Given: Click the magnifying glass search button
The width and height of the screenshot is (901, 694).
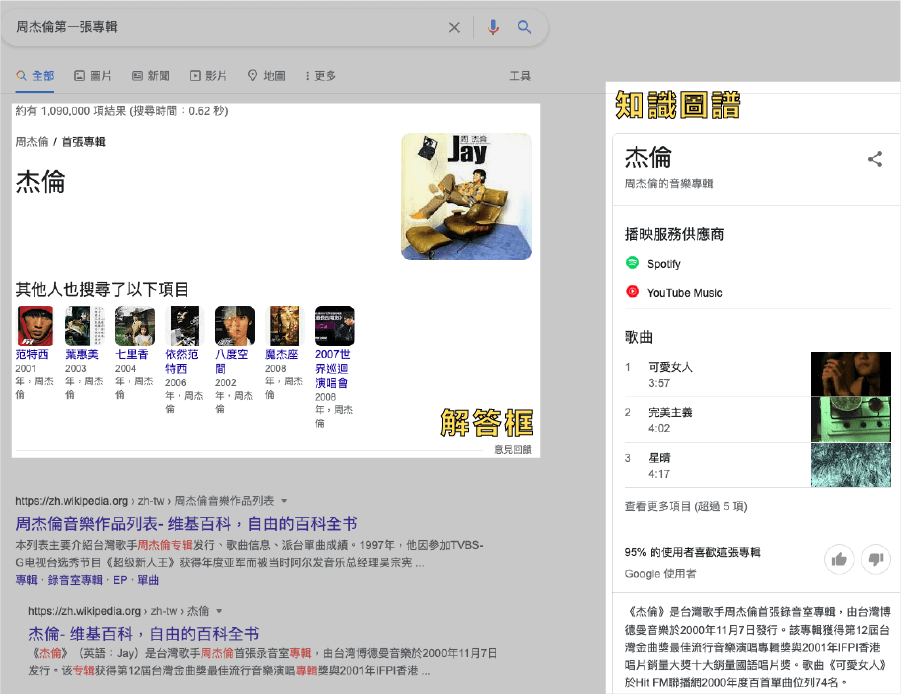Looking at the screenshot, I should (524, 27).
